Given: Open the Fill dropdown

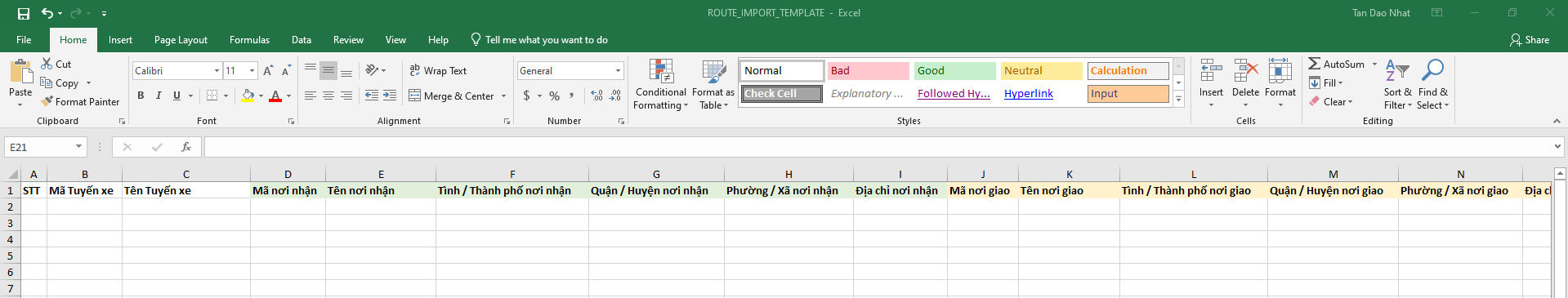Looking at the screenshot, I should coord(1326,83).
